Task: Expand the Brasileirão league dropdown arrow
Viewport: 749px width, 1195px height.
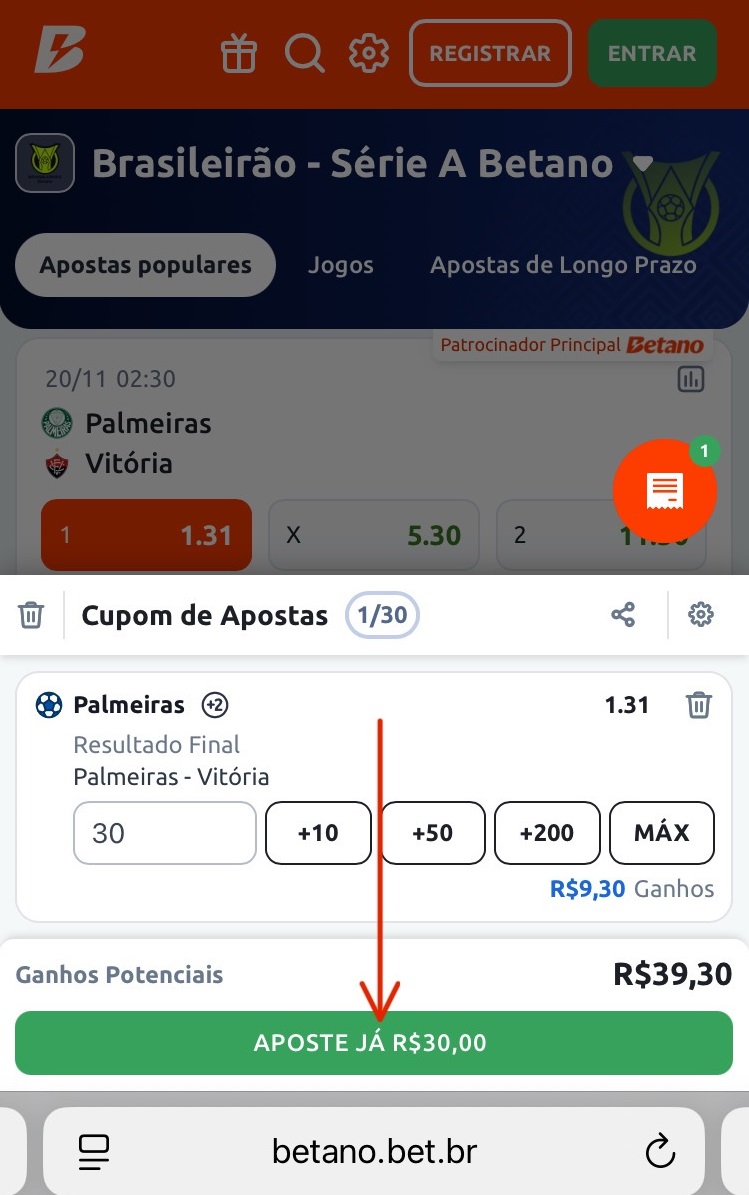Action: (x=643, y=163)
